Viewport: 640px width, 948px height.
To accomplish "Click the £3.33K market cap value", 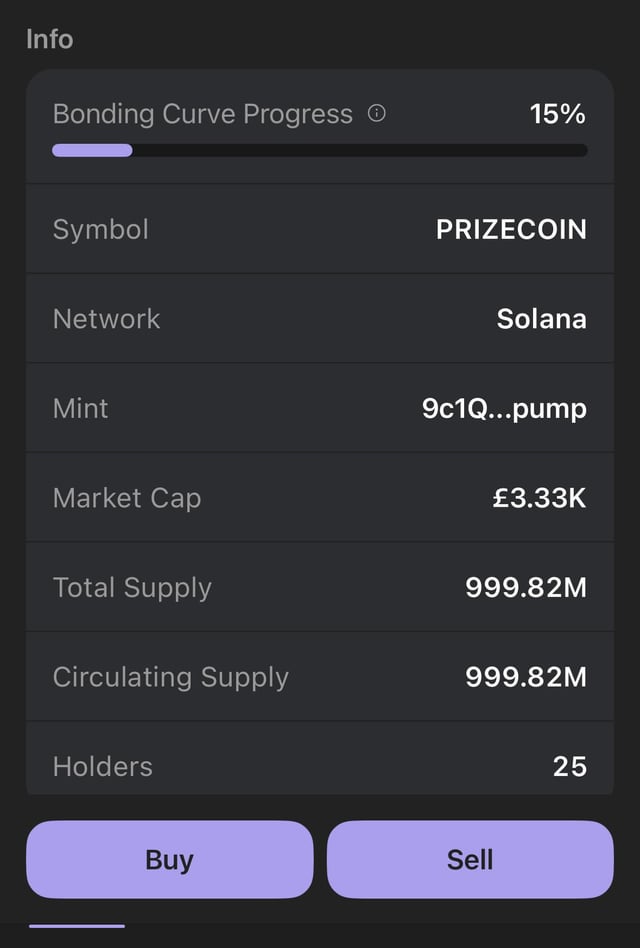I will (x=539, y=498).
